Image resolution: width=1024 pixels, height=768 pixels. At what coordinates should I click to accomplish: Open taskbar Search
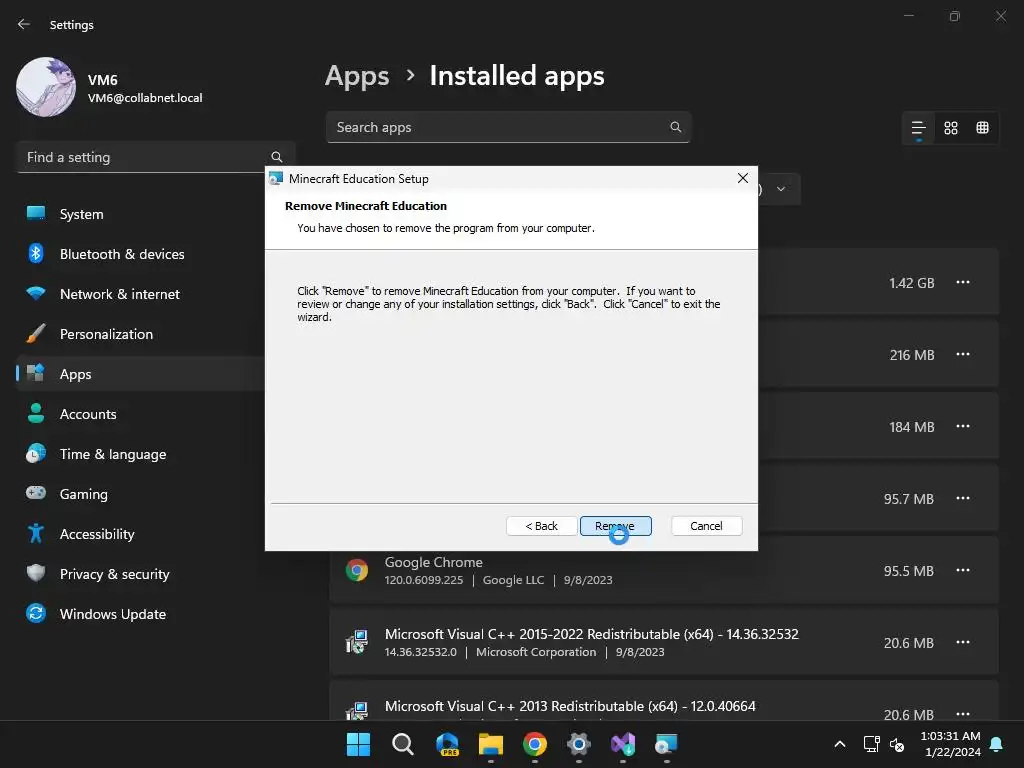tap(402, 744)
